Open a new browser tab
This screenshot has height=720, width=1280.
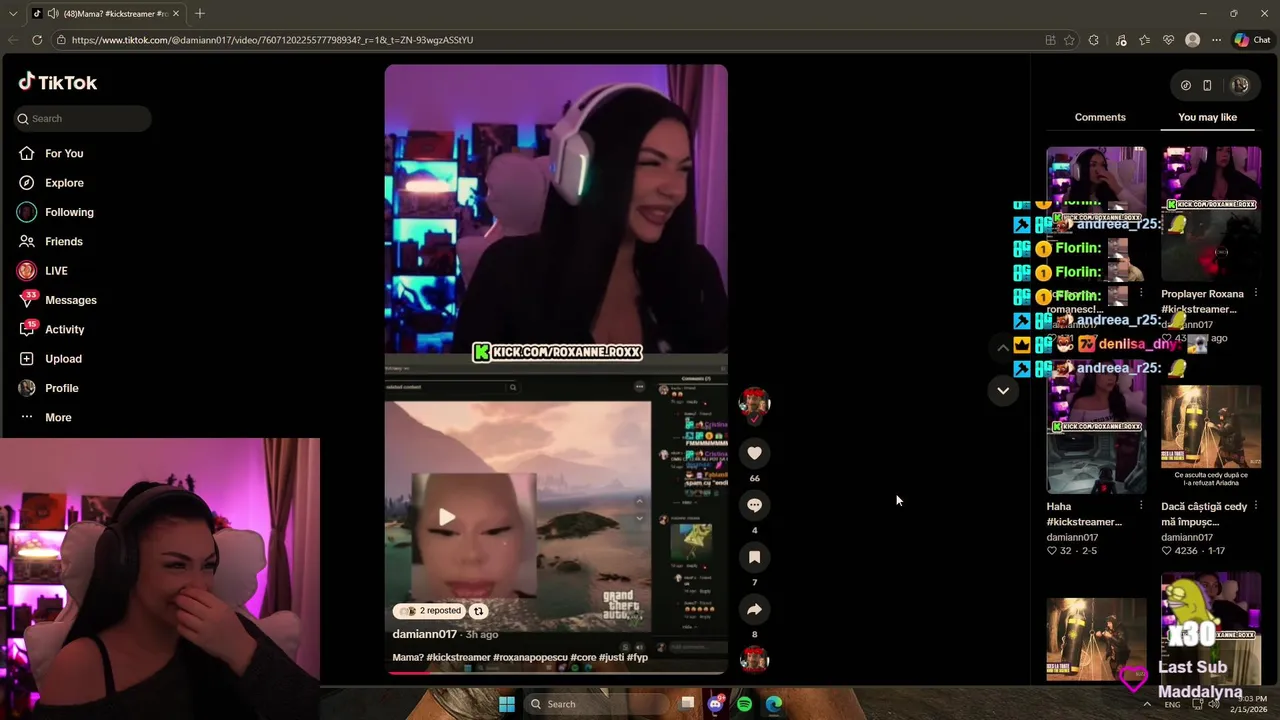(200, 13)
